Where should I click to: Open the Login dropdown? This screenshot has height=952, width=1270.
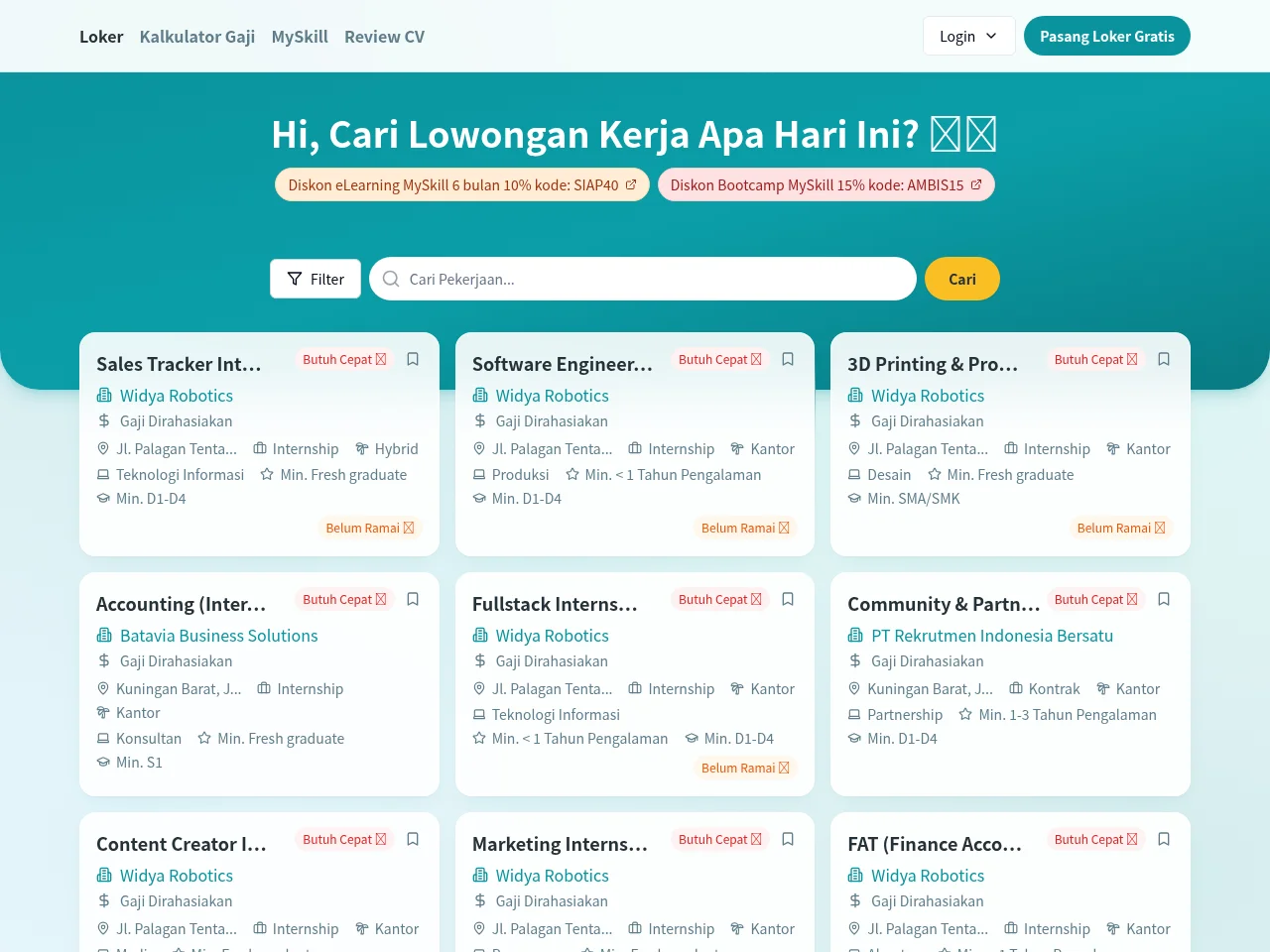coord(968,36)
